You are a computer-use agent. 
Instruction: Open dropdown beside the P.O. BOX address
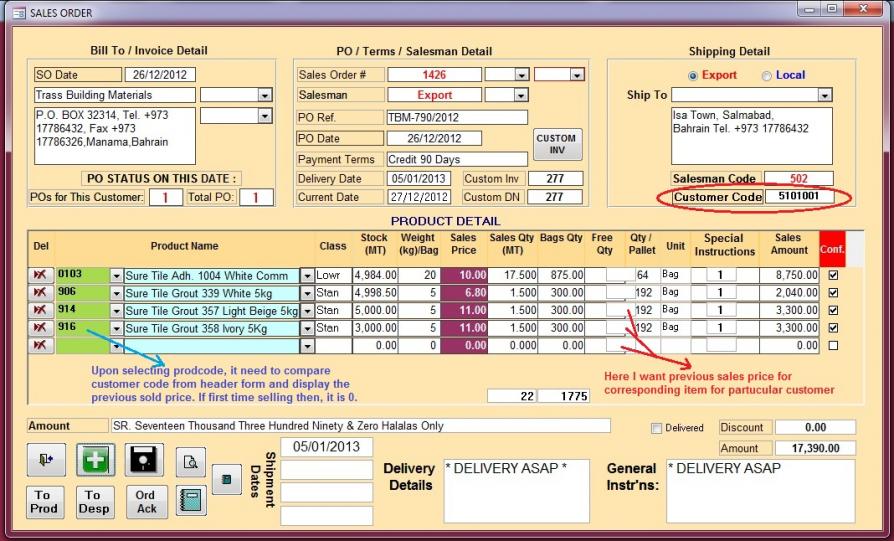click(x=265, y=116)
